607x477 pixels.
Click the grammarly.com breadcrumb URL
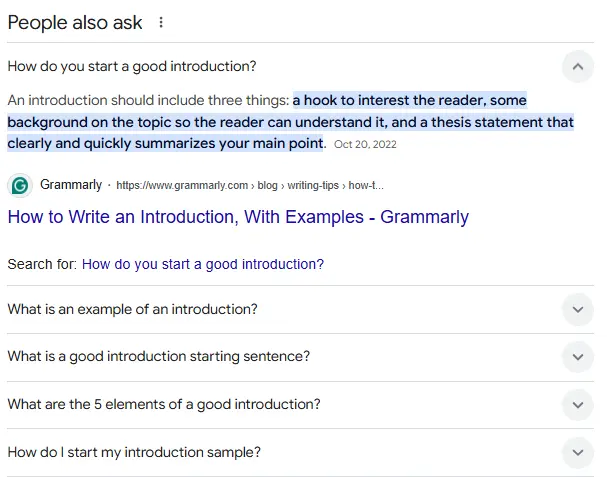(250, 186)
